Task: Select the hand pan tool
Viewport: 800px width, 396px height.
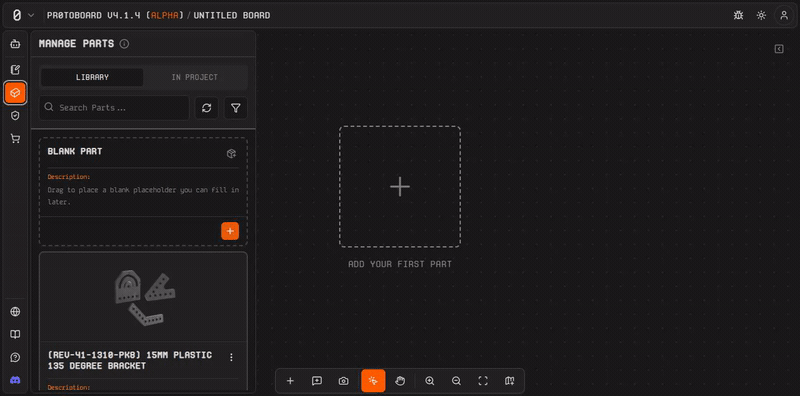Action: (x=400, y=381)
